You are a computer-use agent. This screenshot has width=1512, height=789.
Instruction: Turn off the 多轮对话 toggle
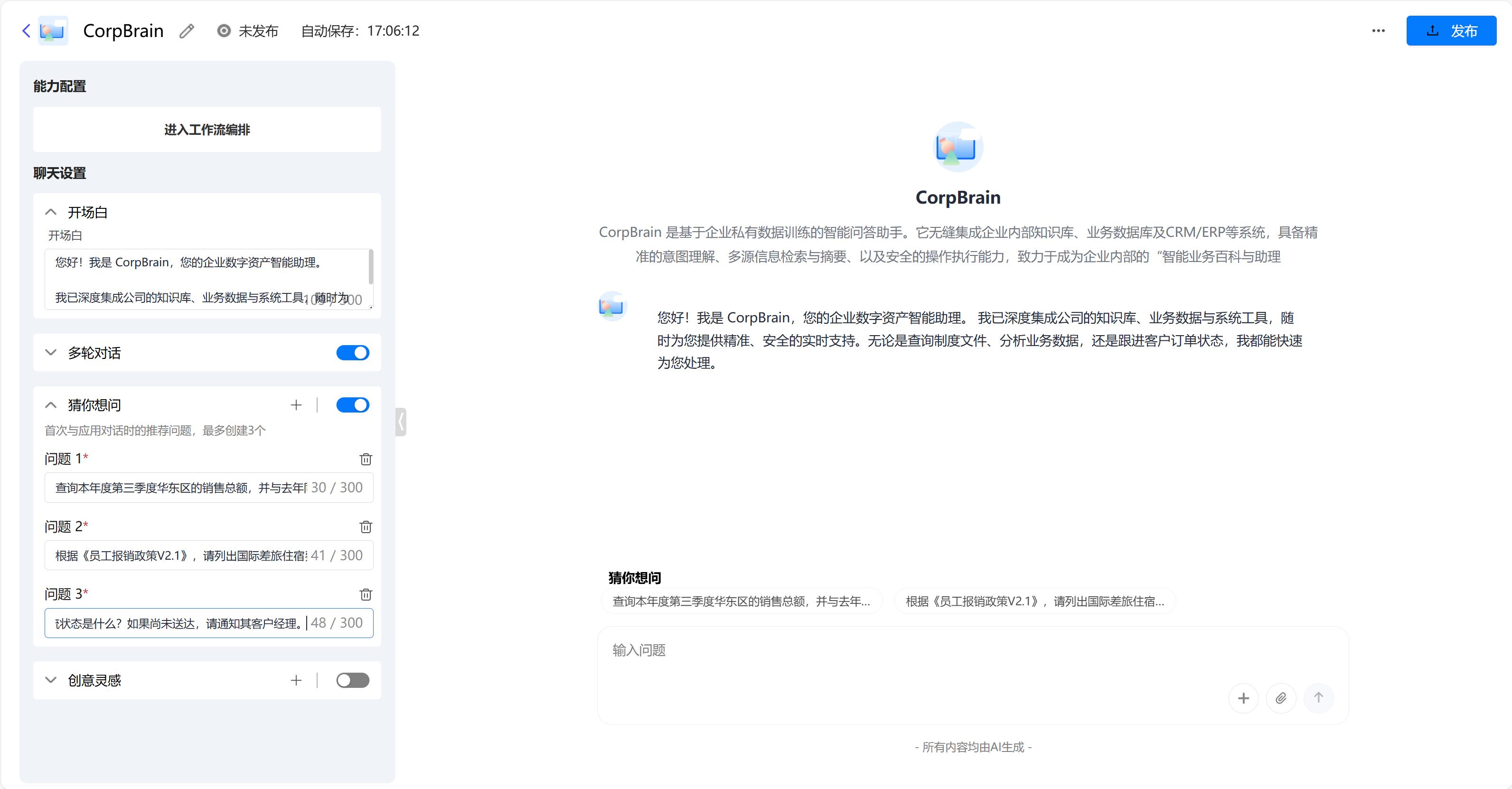click(353, 353)
